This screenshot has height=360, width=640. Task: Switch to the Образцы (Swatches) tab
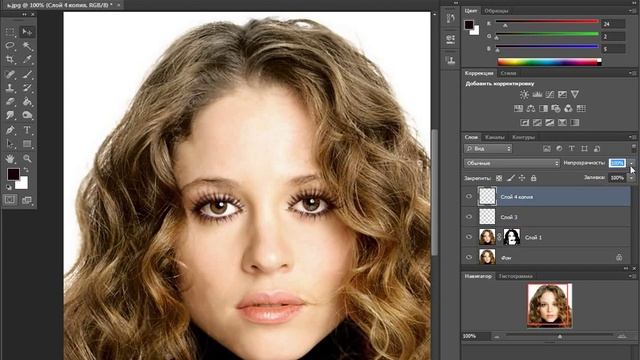[x=496, y=11]
